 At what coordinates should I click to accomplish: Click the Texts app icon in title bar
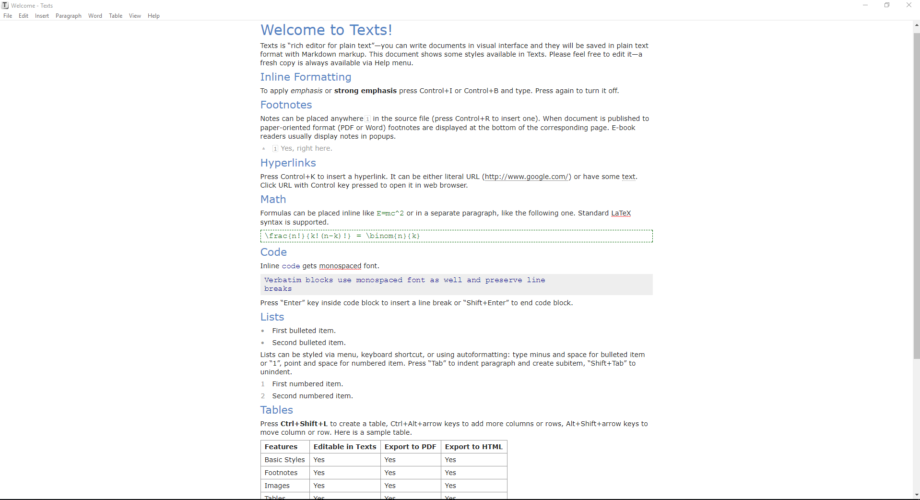[x=5, y=5]
